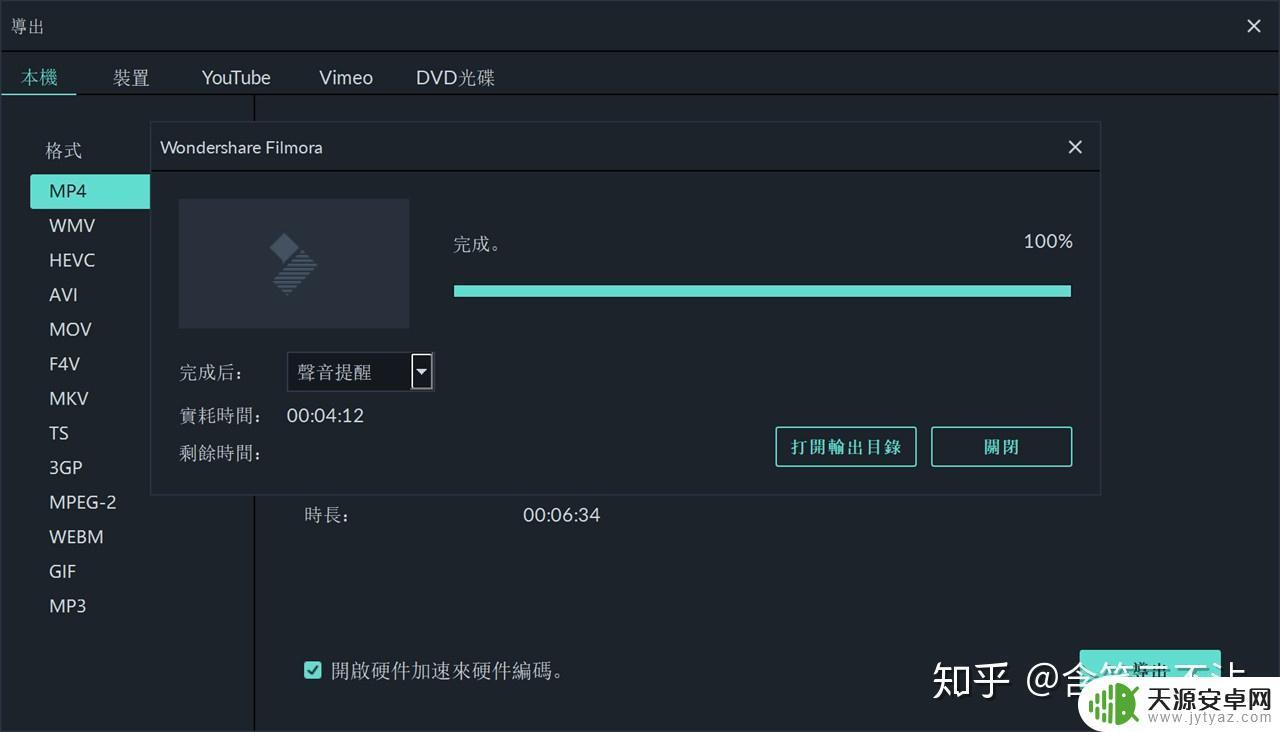The image size is (1280, 732).
Task: Click the 完成。 status text
Action: click(x=477, y=243)
